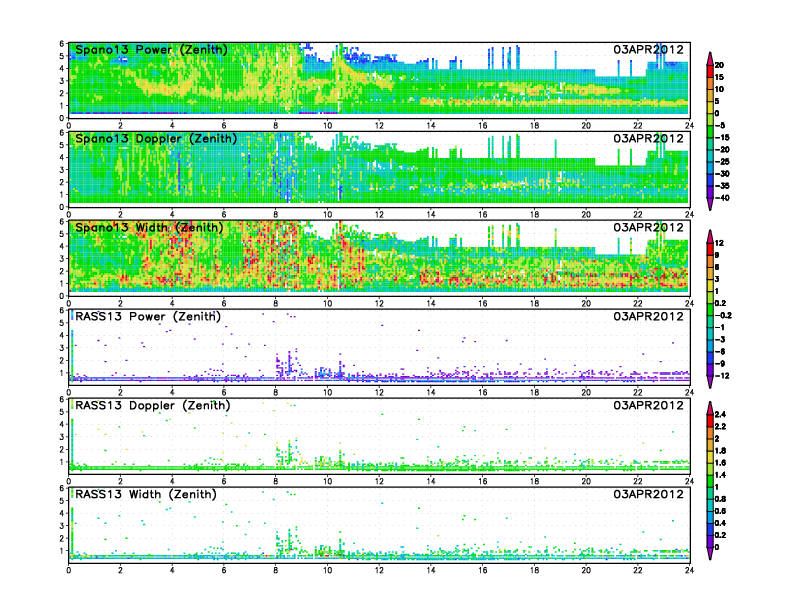The image size is (792, 612).
Task: Select the 03APR2012 date in RASS13 Width panel
Action: [648, 494]
